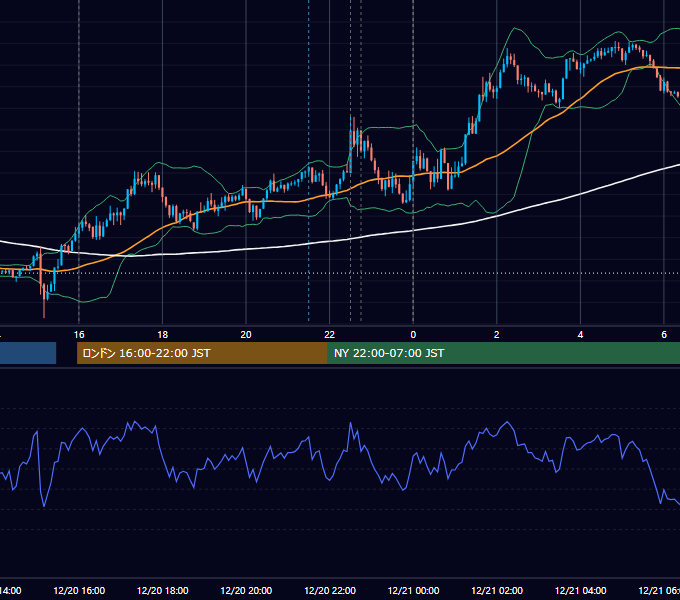Click the 4 hour axis label
This screenshot has height=600, width=680.
click(580, 335)
